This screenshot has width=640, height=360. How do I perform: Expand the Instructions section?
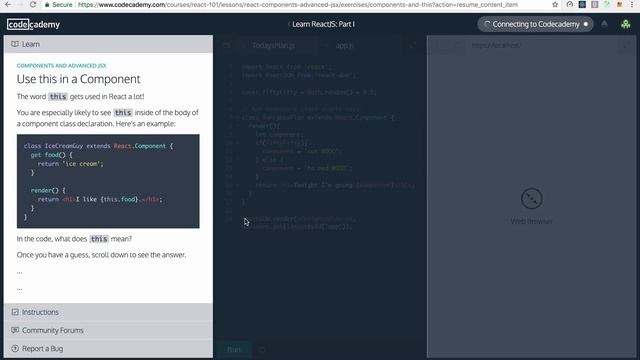click(108, 312)
